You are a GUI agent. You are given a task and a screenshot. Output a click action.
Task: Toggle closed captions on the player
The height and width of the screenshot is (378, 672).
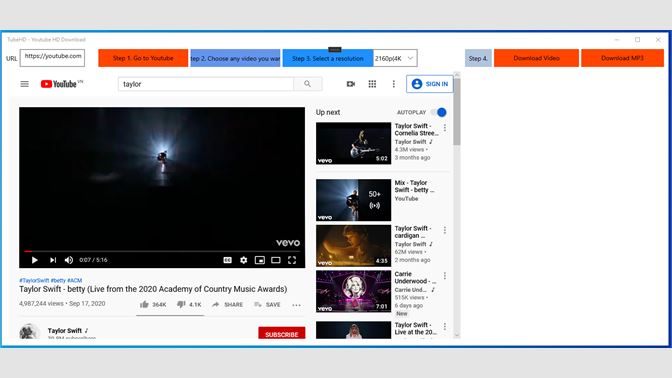(228, 260)
